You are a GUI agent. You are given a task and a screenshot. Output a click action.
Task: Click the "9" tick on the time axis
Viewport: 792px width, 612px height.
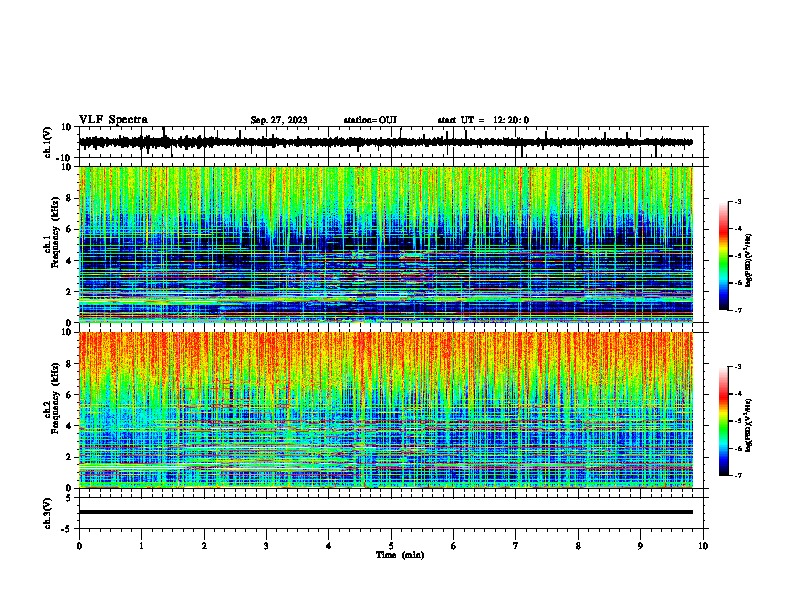640,546
